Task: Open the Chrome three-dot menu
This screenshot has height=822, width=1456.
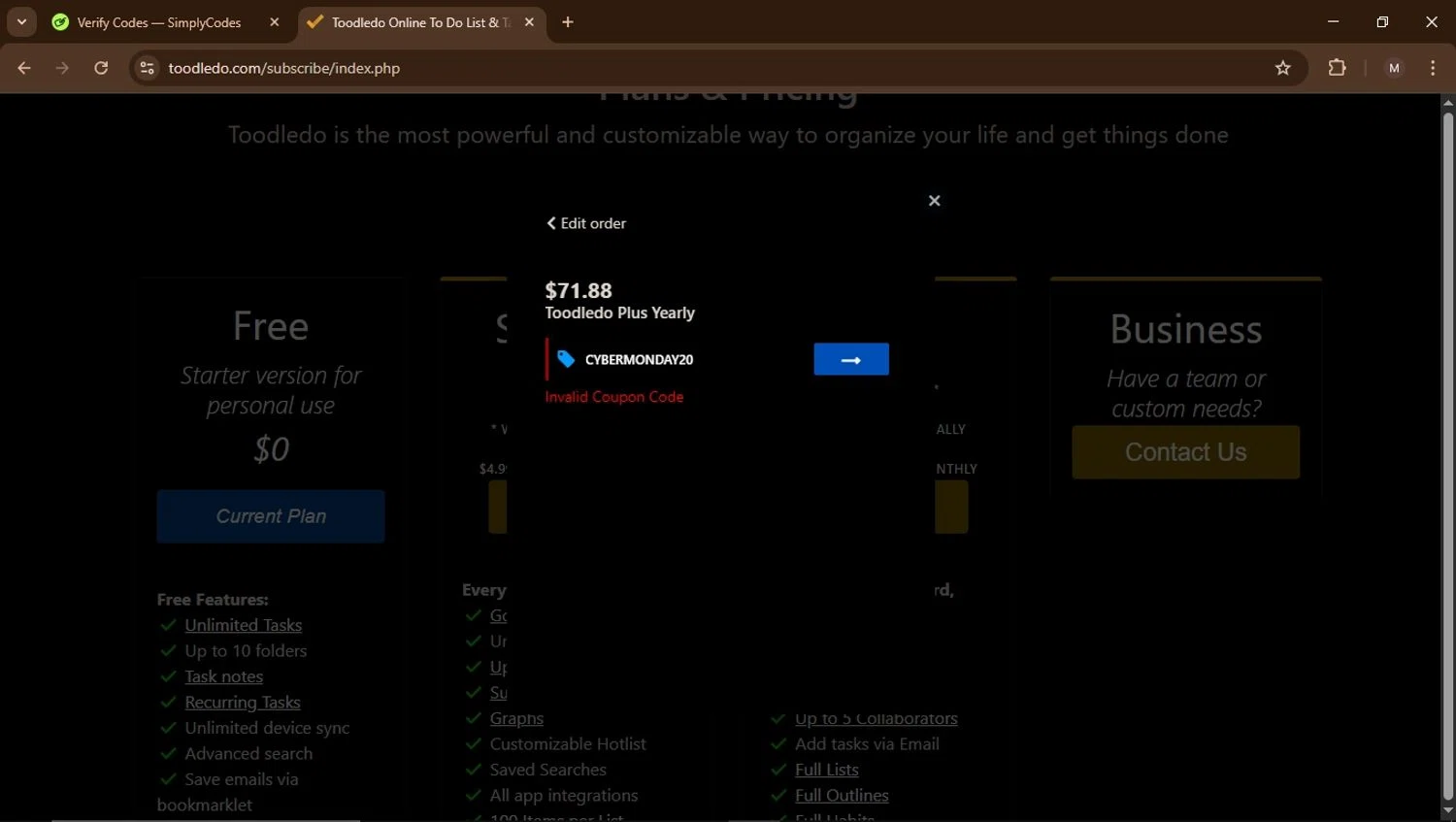Action: click(x=1433, y=68)
